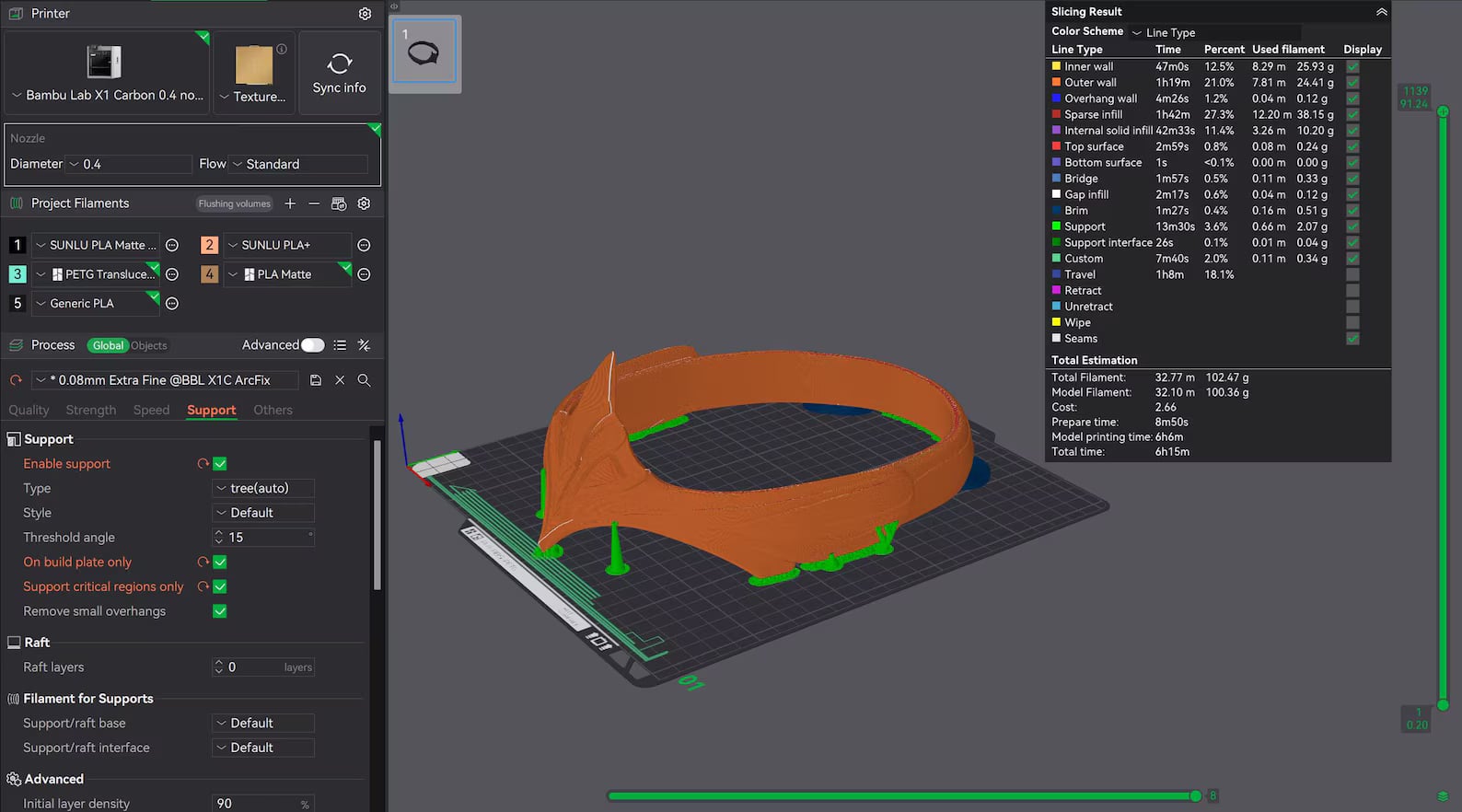Search process settings with magnifier icon
1462x812 pixels.
[x=364, y=380]
